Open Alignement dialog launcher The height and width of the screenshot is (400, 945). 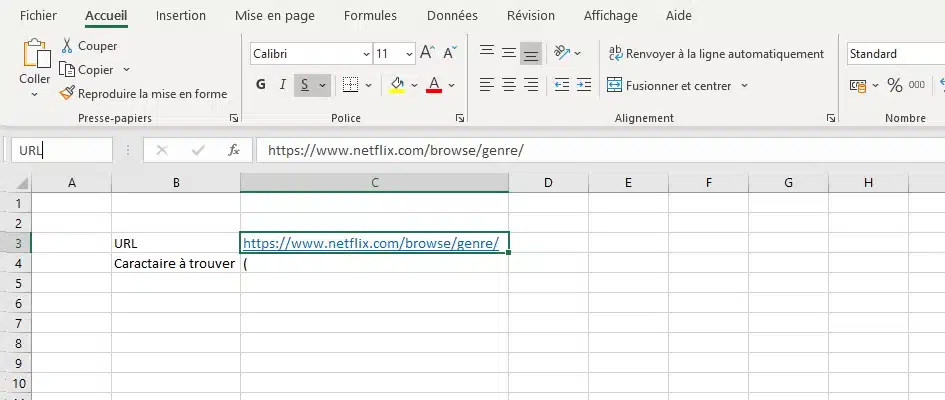pyautogui.click(x=831, y=119)
